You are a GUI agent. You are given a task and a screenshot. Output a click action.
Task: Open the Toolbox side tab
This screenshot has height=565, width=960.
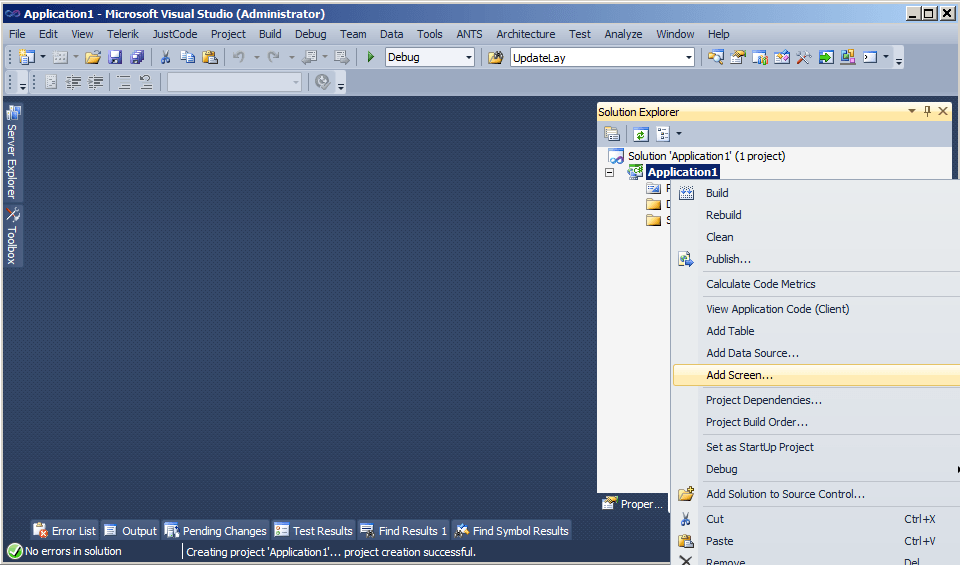[13, 236]
